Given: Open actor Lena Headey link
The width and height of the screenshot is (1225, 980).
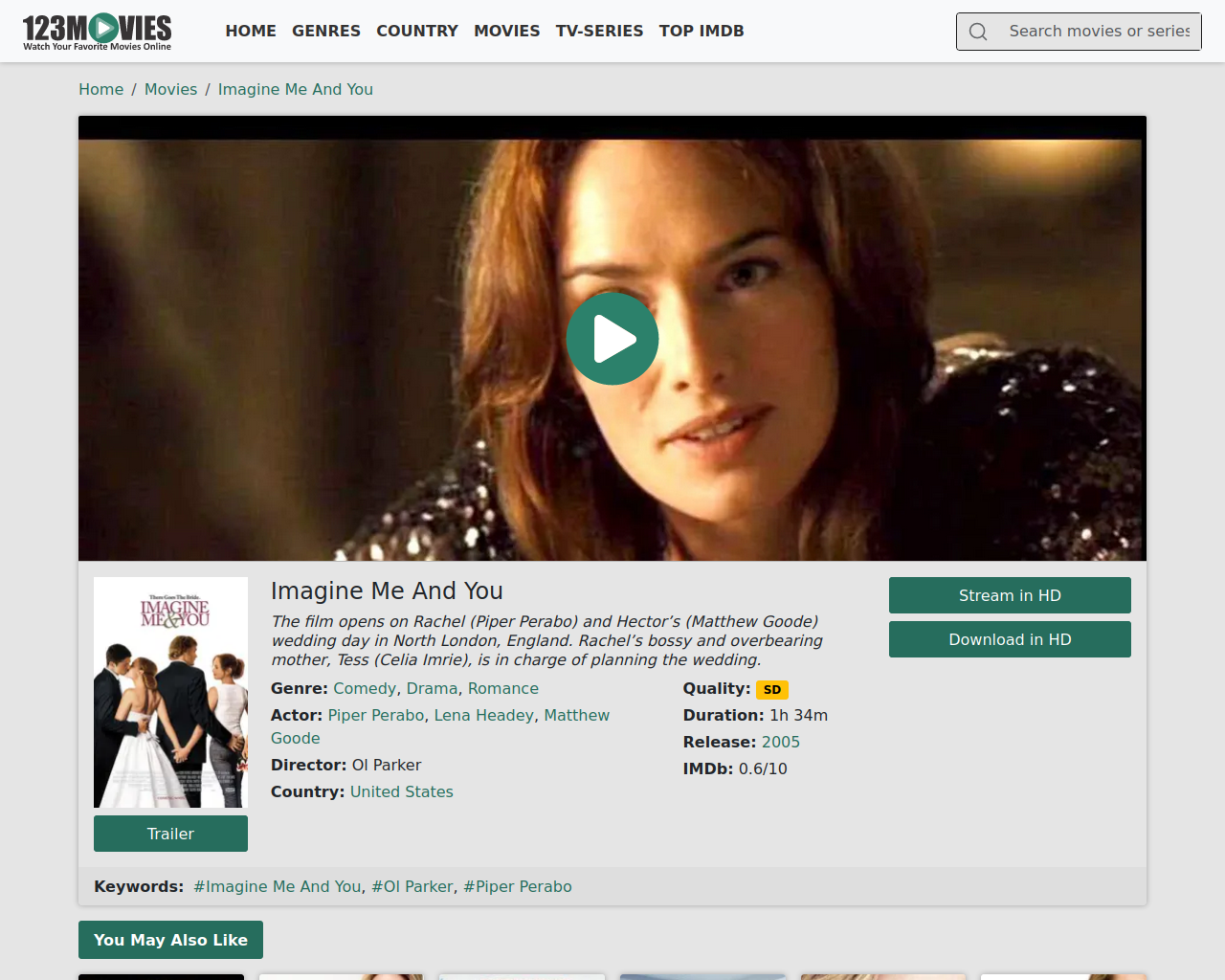Looking at the screenshot, I should click(x=484, y=715).
